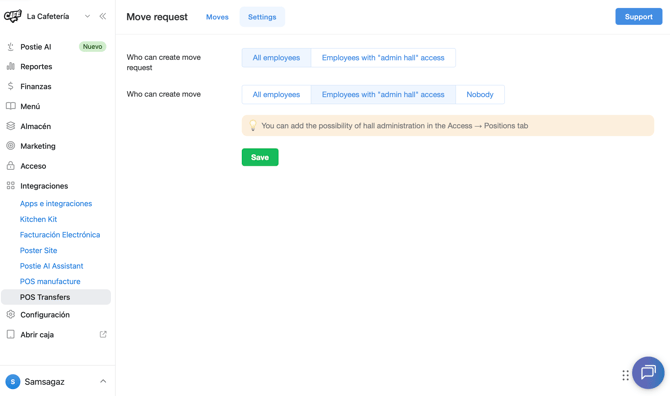Switch to the Moves tab
The image size is (670, 396).
217,17
